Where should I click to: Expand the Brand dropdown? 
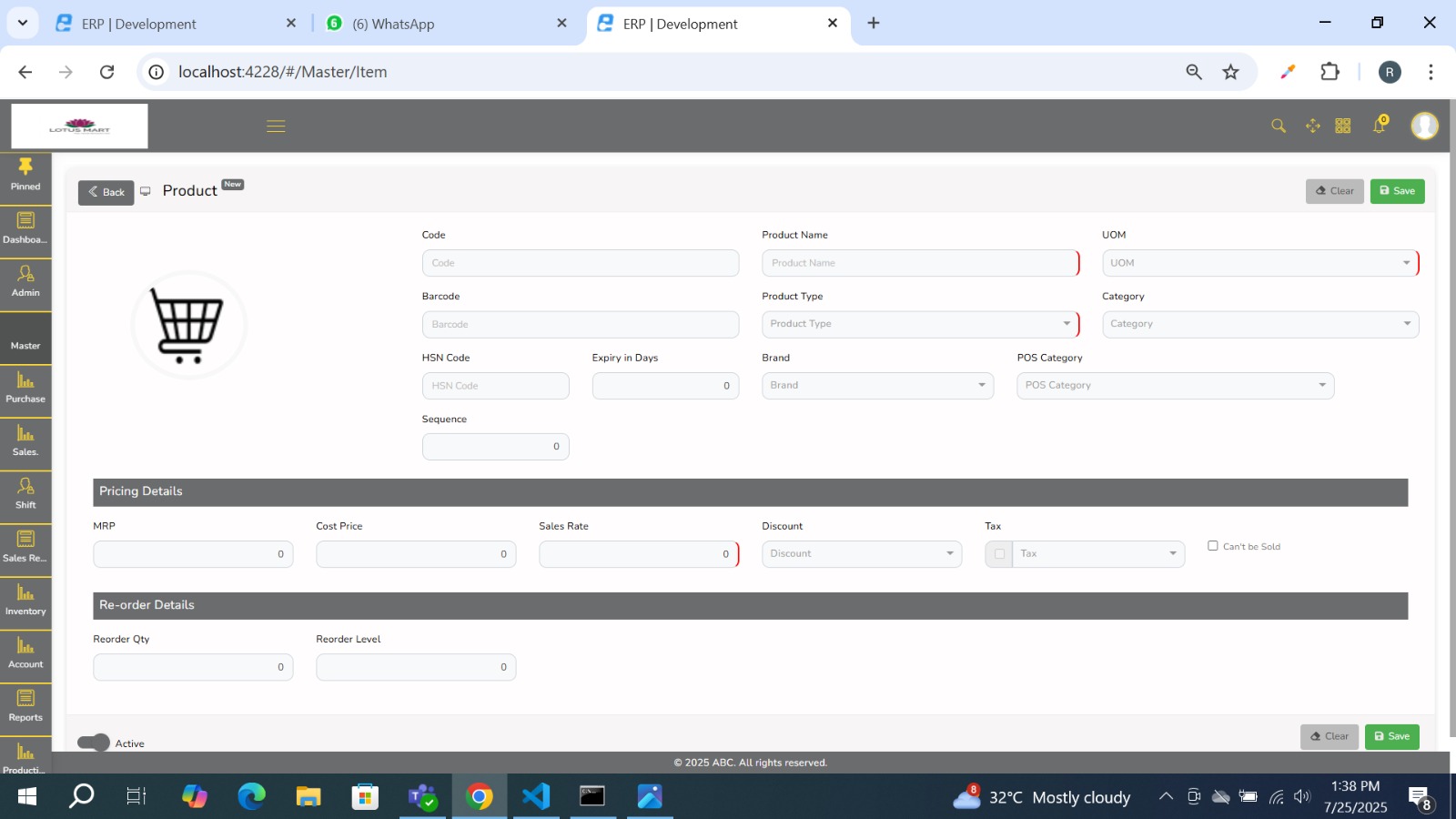point(877,386)
